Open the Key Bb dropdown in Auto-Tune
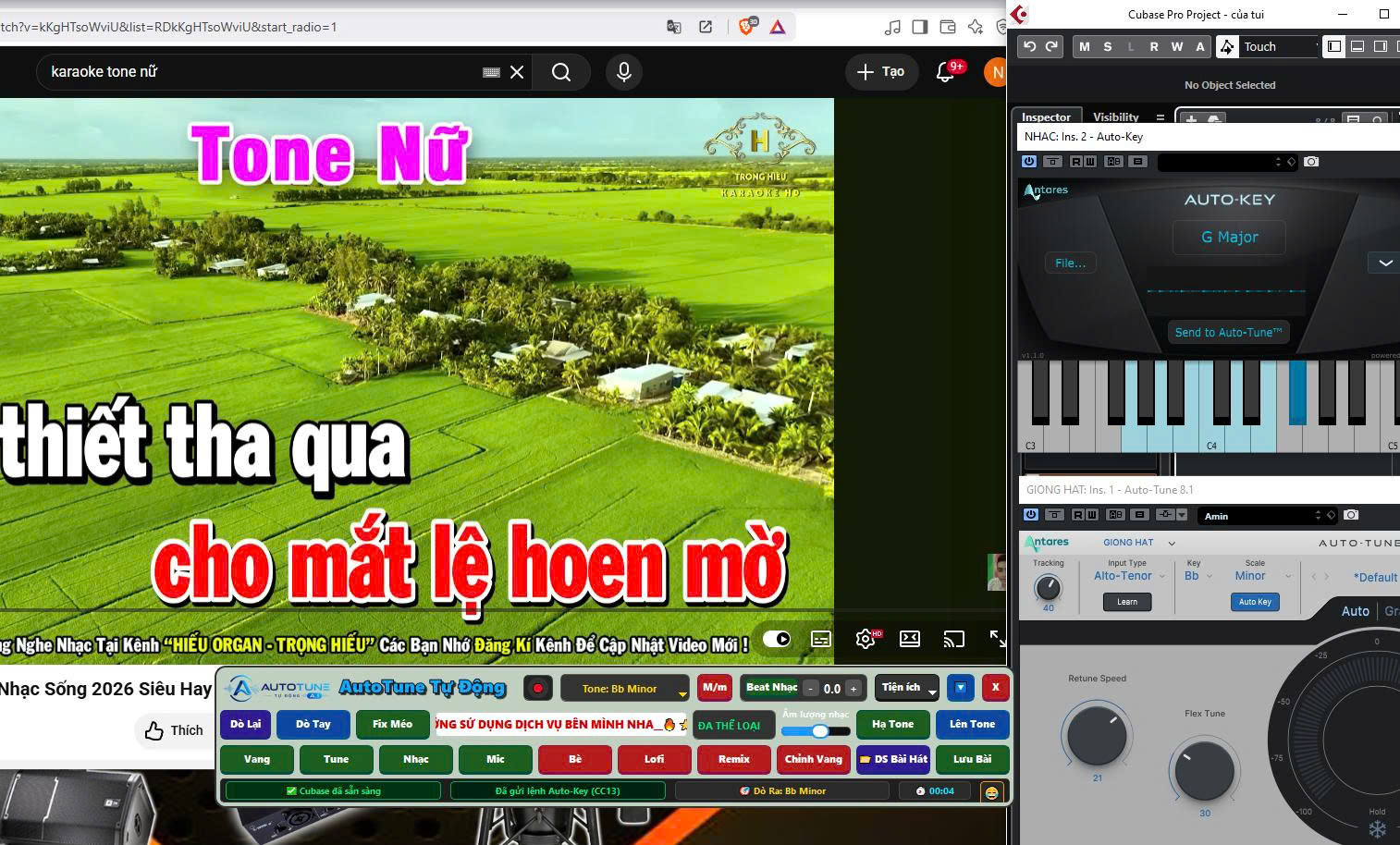Viewport: 1400px width, 845px height. pos(1198,576)
